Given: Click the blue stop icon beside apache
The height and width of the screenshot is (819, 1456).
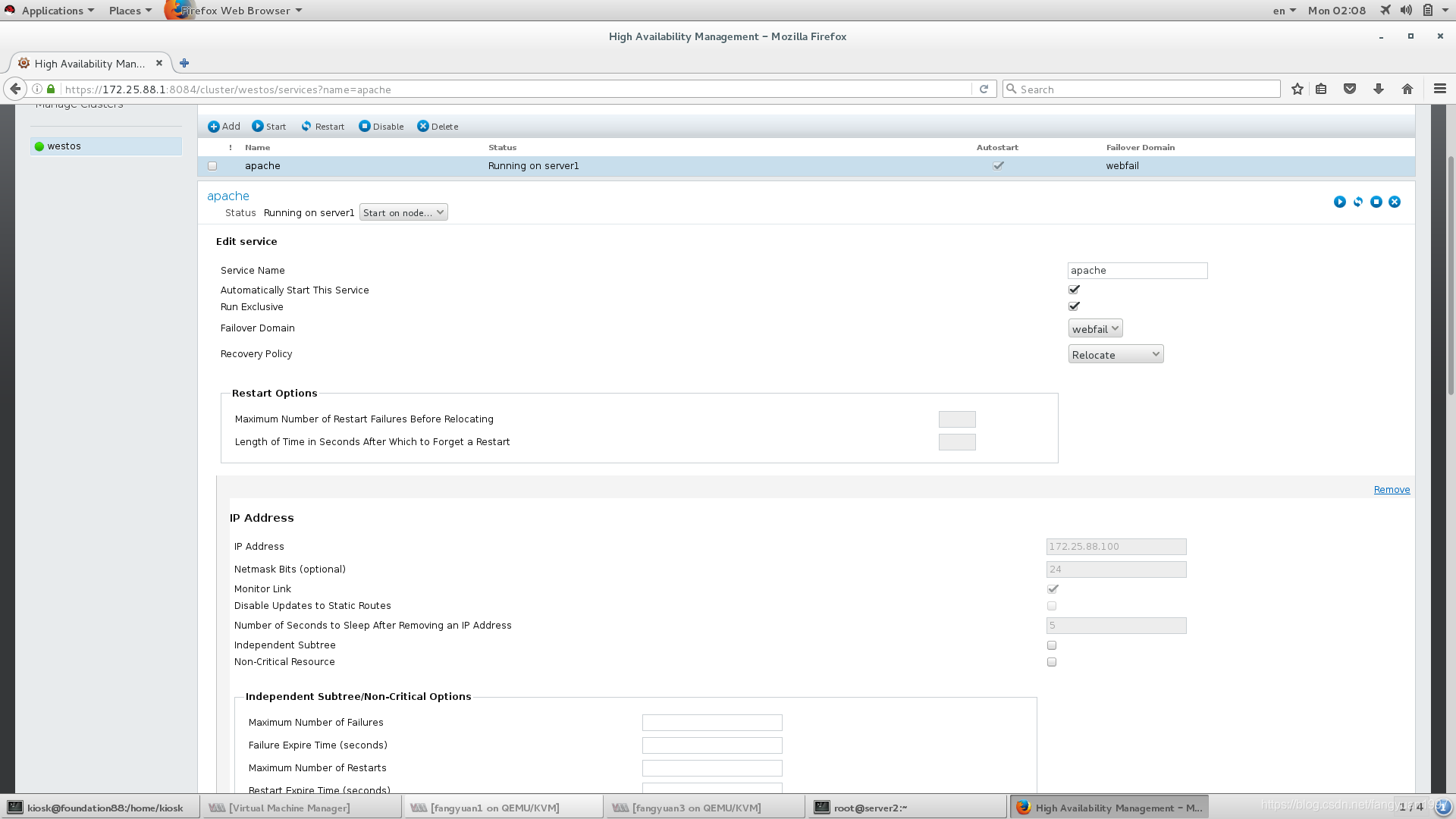Looking at the screenshot, I should coord(1376,202).
